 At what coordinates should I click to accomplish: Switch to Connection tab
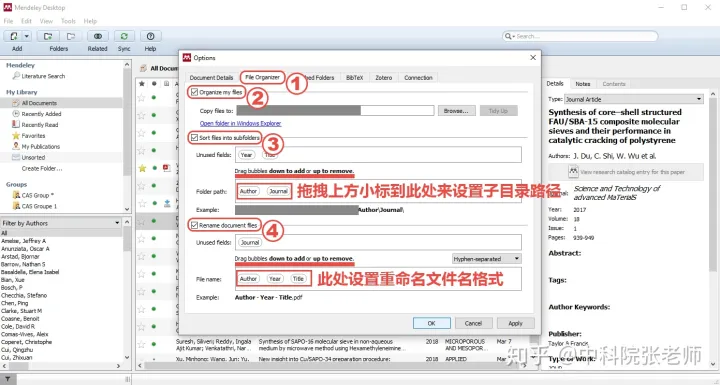coord(418,78)
